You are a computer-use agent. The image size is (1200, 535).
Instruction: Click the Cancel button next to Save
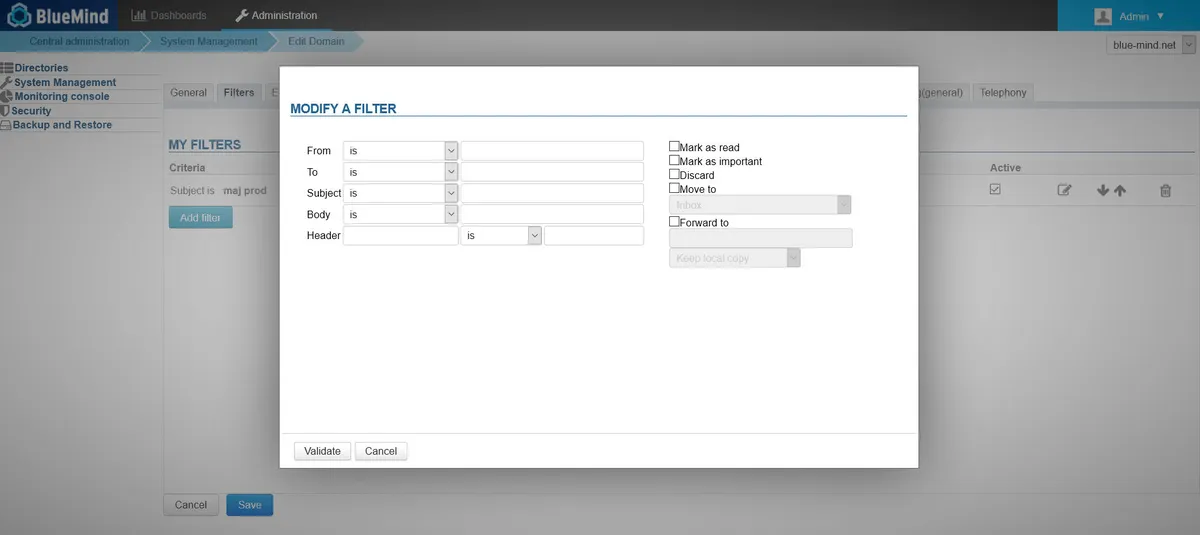point(190,505)
